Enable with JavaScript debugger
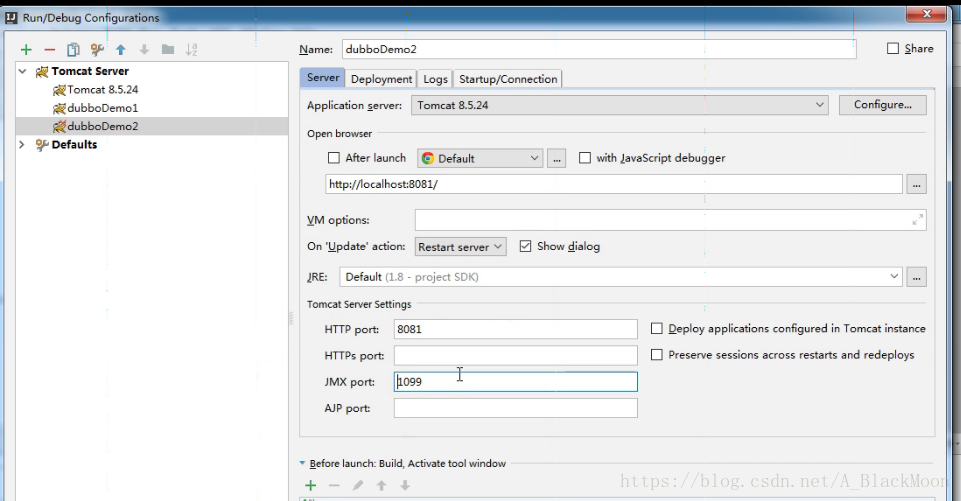This screenshot has height=501, width=961. 585,158
